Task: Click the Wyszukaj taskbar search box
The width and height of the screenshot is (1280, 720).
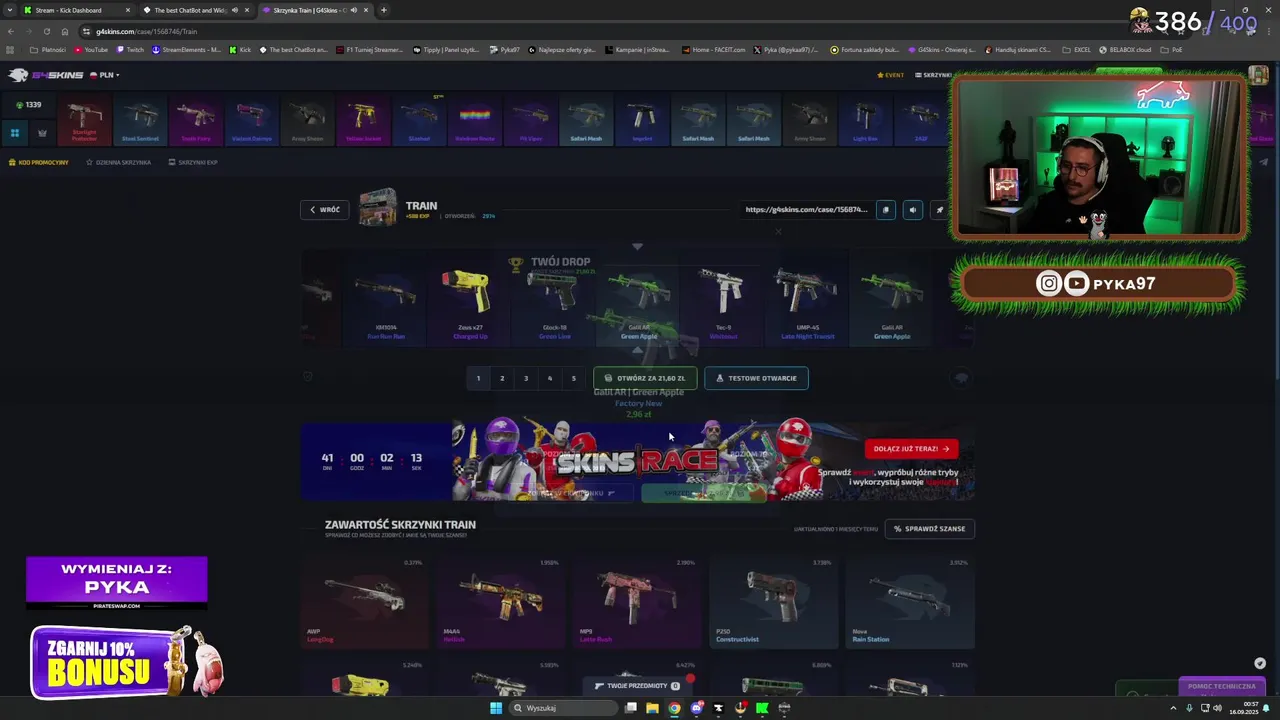Action: pyautogui.click(x=563, y=708)
